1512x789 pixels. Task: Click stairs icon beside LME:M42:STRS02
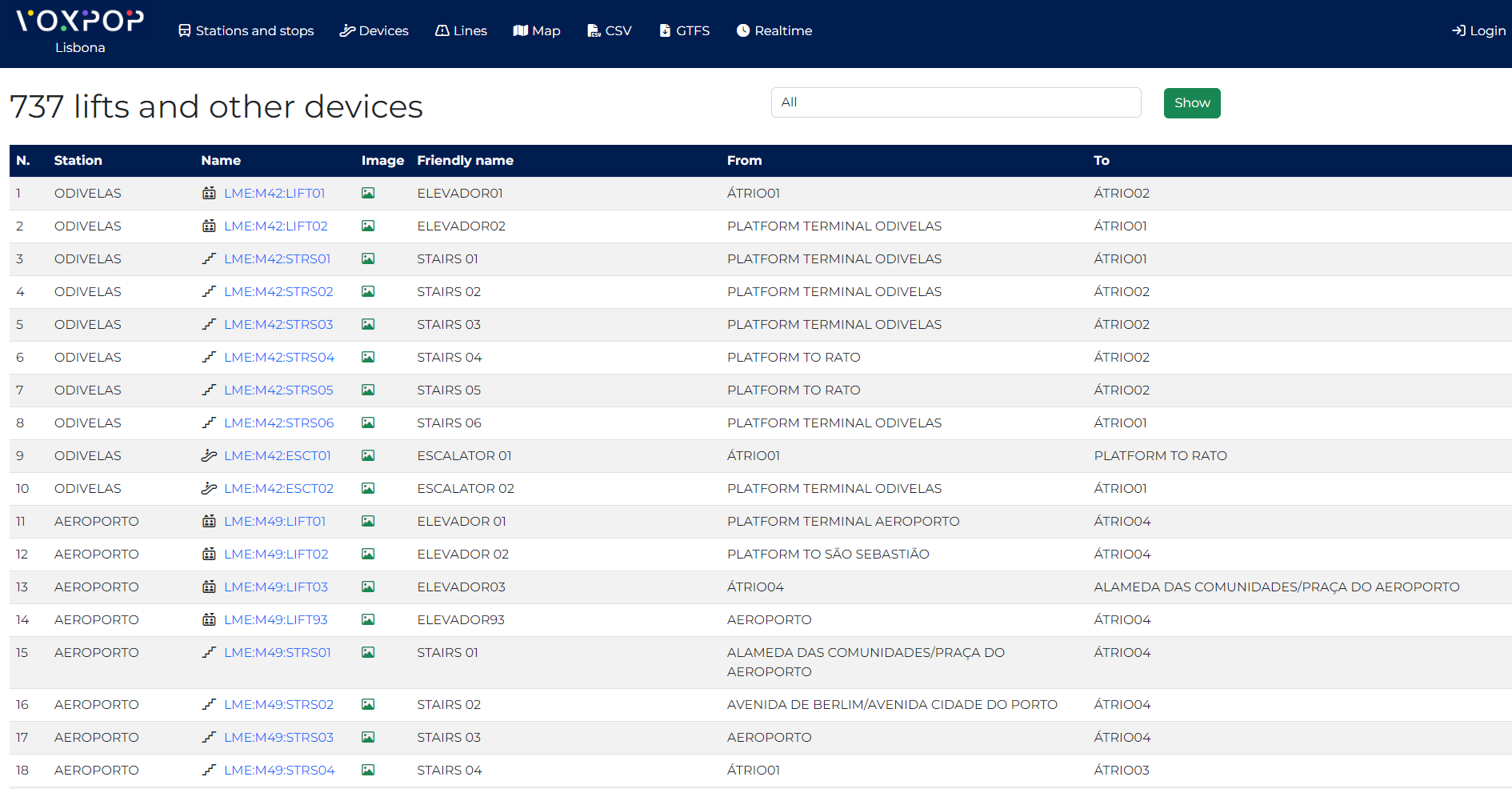pyautogui.click(x=209, y=291)
